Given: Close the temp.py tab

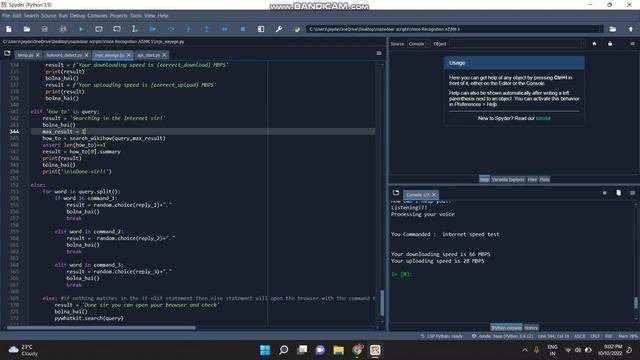Looking at the screenshot, I should [38, 55].
